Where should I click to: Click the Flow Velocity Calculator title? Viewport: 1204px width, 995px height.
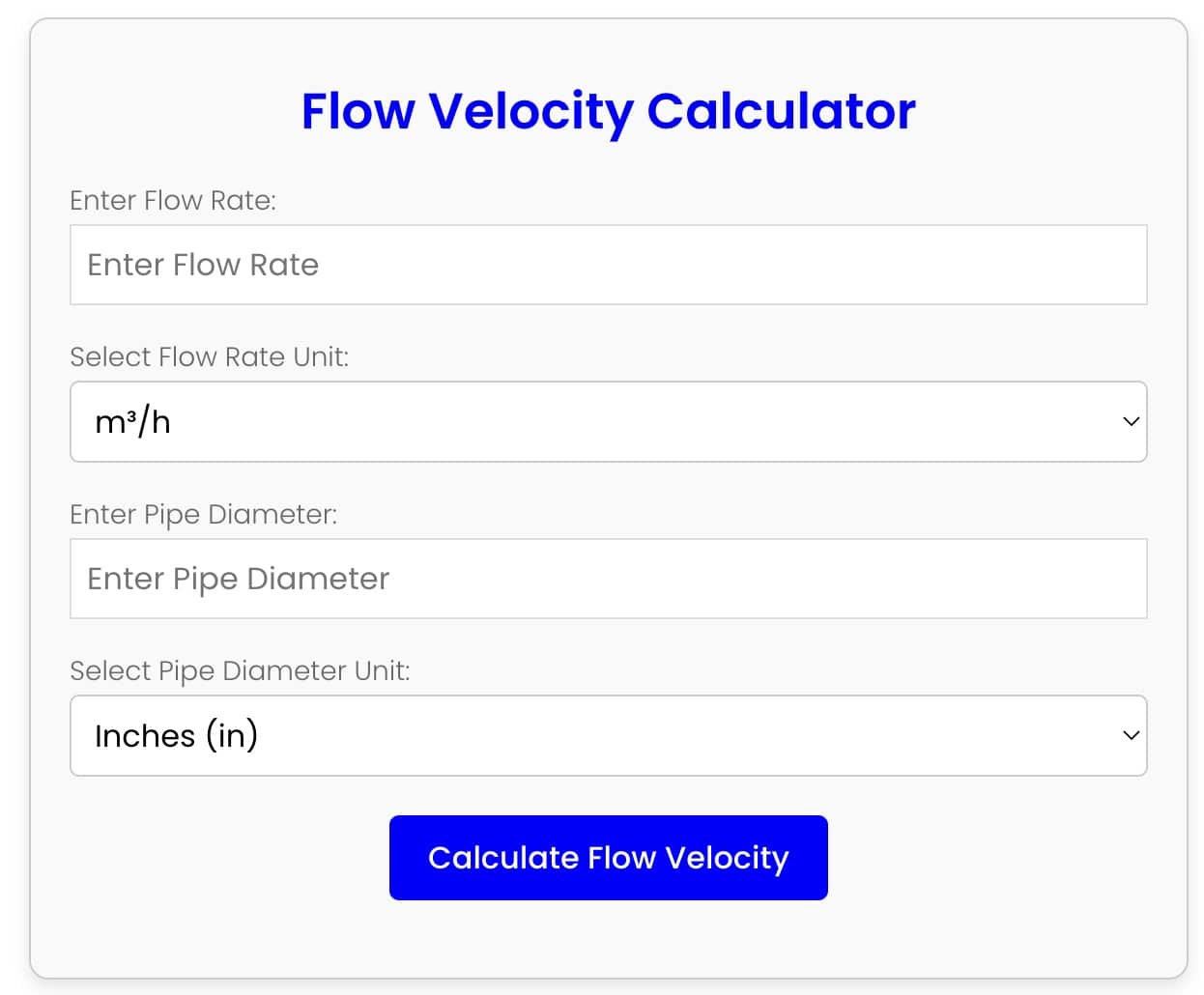coord(608,110)
